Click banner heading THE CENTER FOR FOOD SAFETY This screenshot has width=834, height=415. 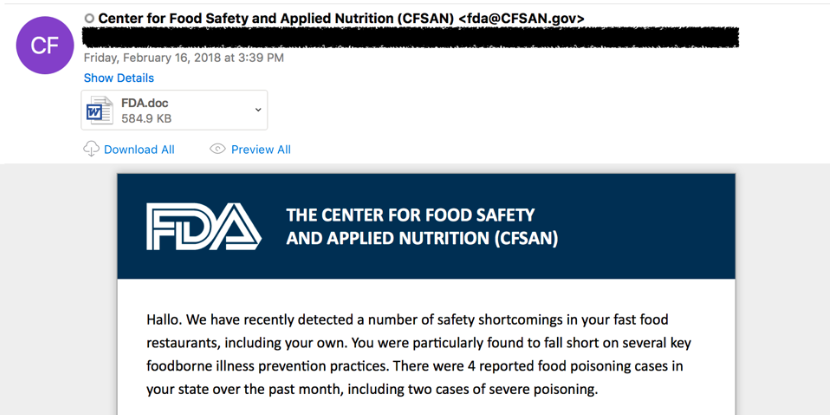[411, 214]
